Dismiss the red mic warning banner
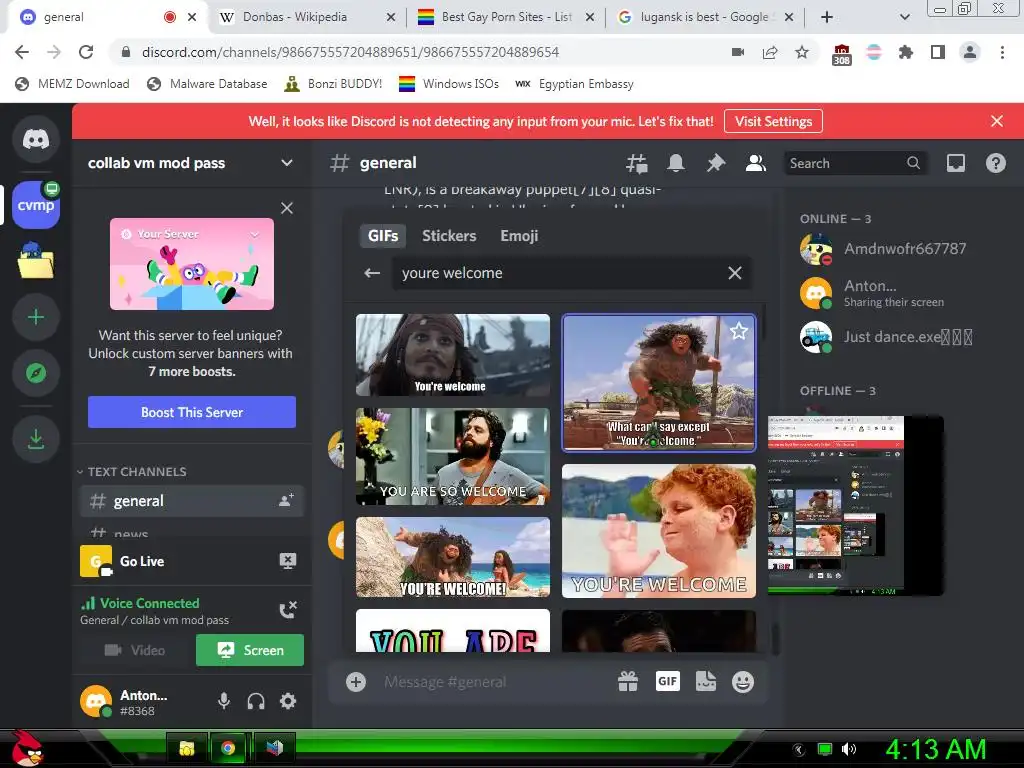The width and height of the screenshot is (1024, 768). (x=997, y=121)
